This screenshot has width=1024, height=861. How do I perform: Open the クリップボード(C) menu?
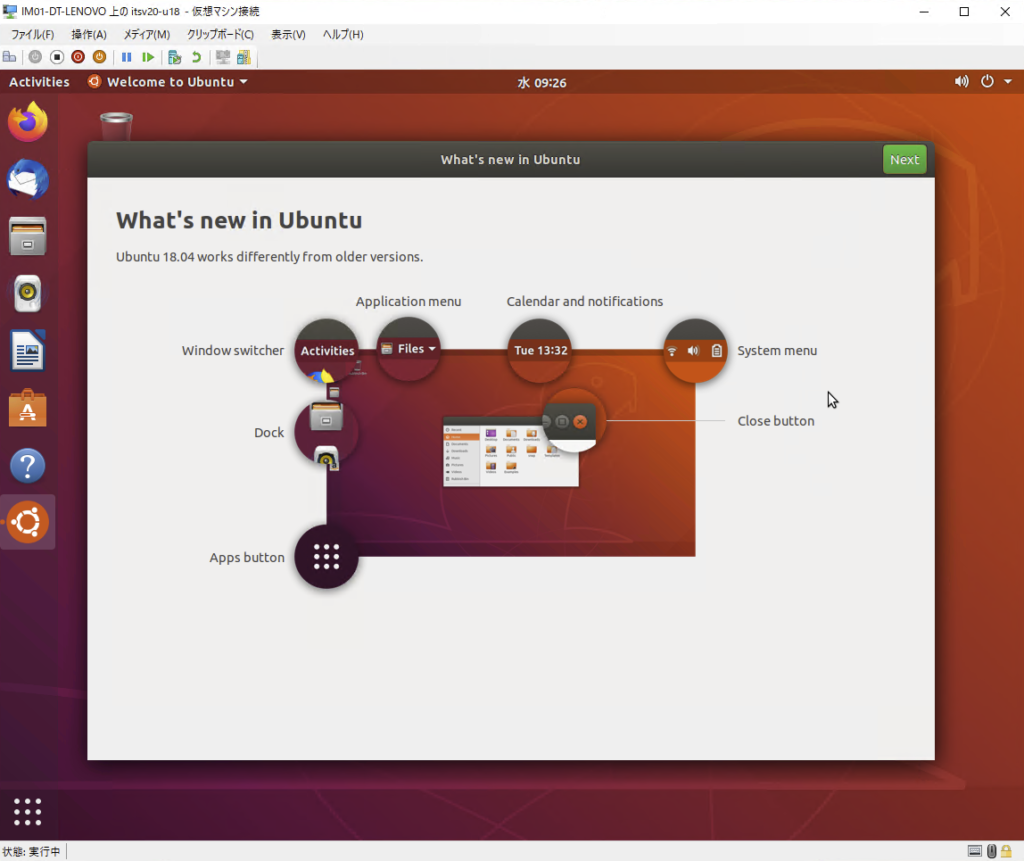(220, 35)
